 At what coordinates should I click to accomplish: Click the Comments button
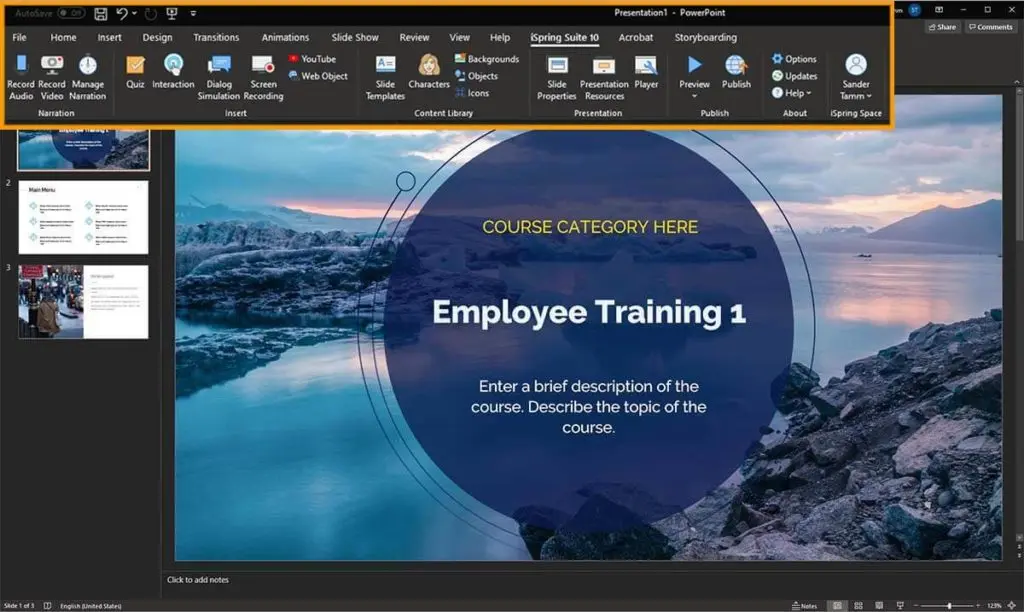coord(990,27)
